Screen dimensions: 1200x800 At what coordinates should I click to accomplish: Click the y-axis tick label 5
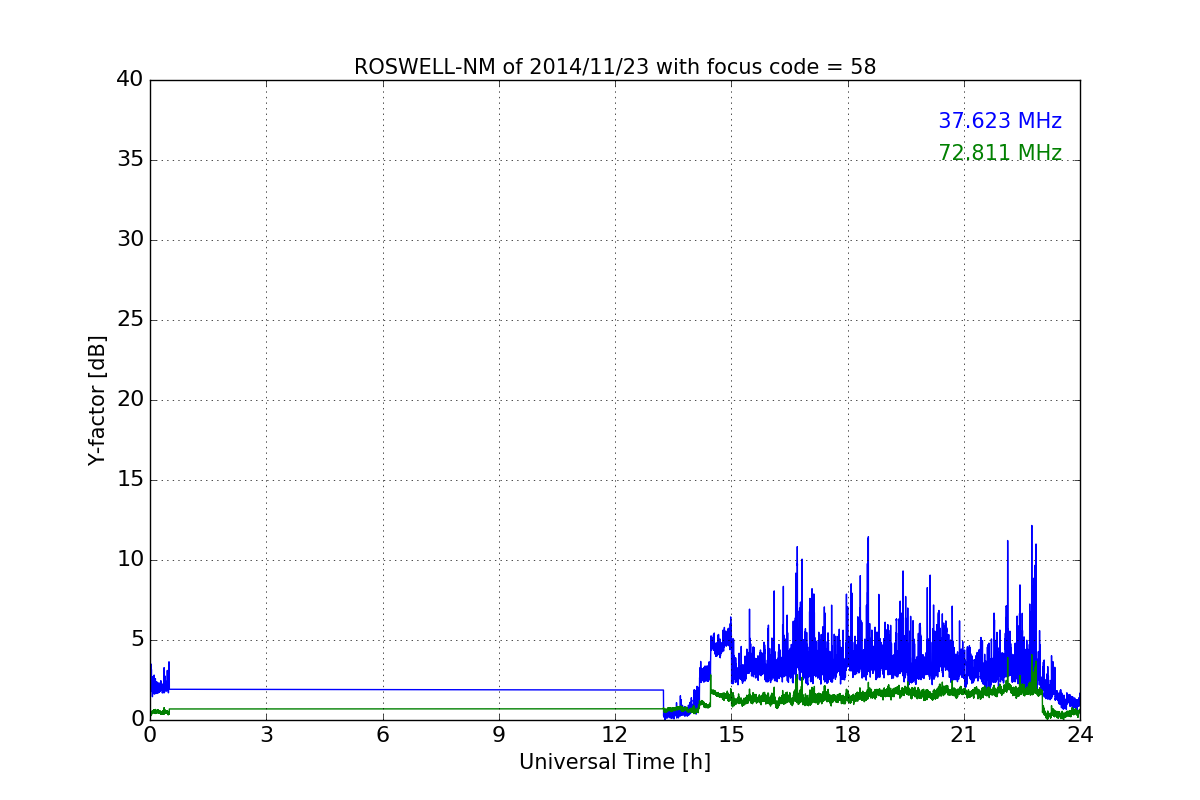(137, 640)
